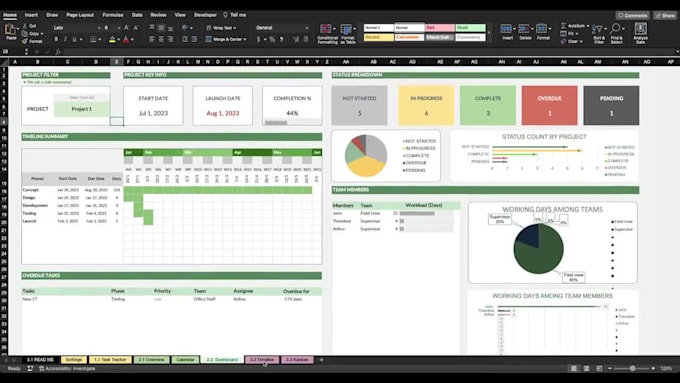This screenshot has width=680, height=383.
Task: Click the Share button
Action: (x=665, y=15)
